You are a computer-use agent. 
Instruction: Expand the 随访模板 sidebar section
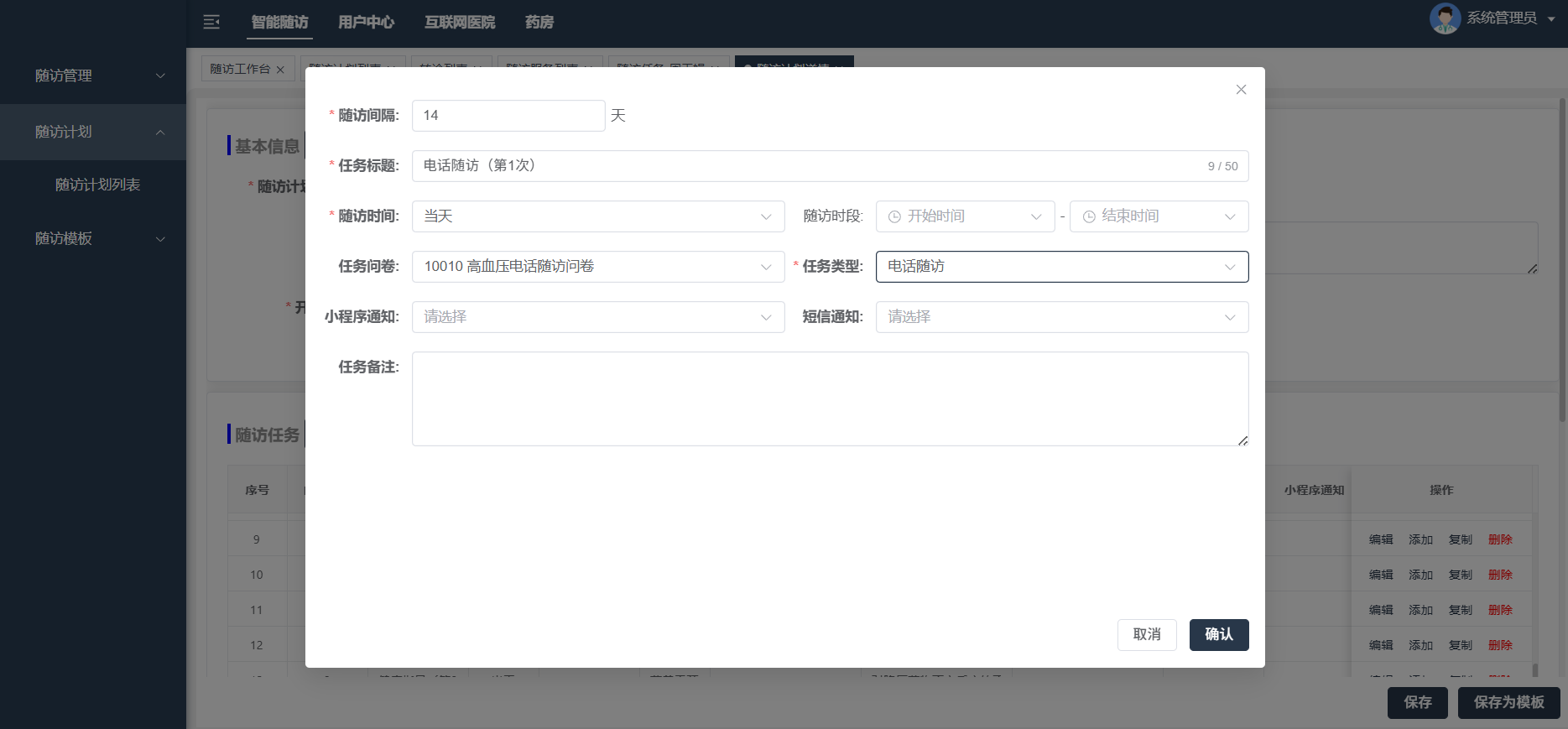pyautogui.click(x=93, y=238)
